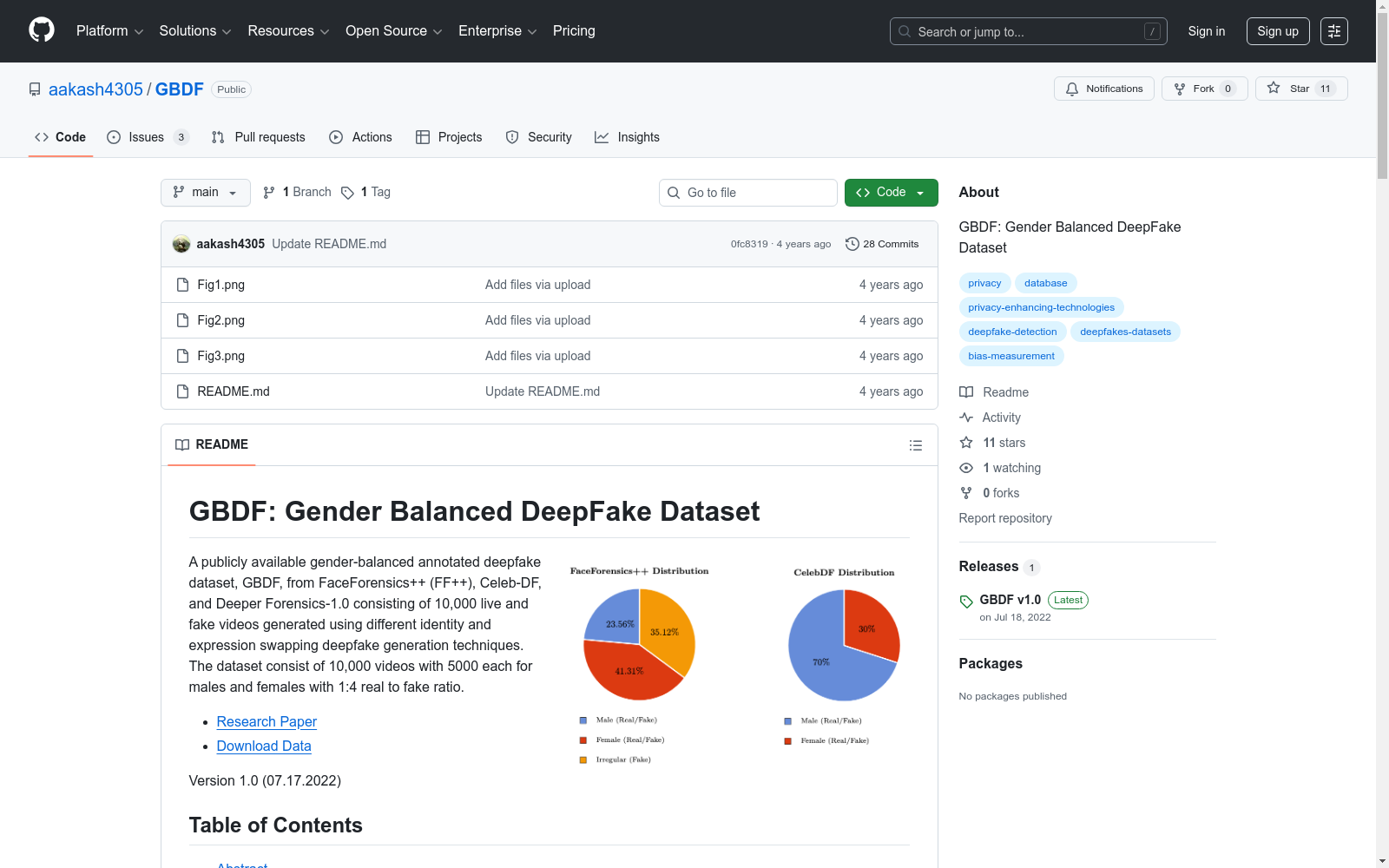Open the Fig3.png file

tap(221, 356)
